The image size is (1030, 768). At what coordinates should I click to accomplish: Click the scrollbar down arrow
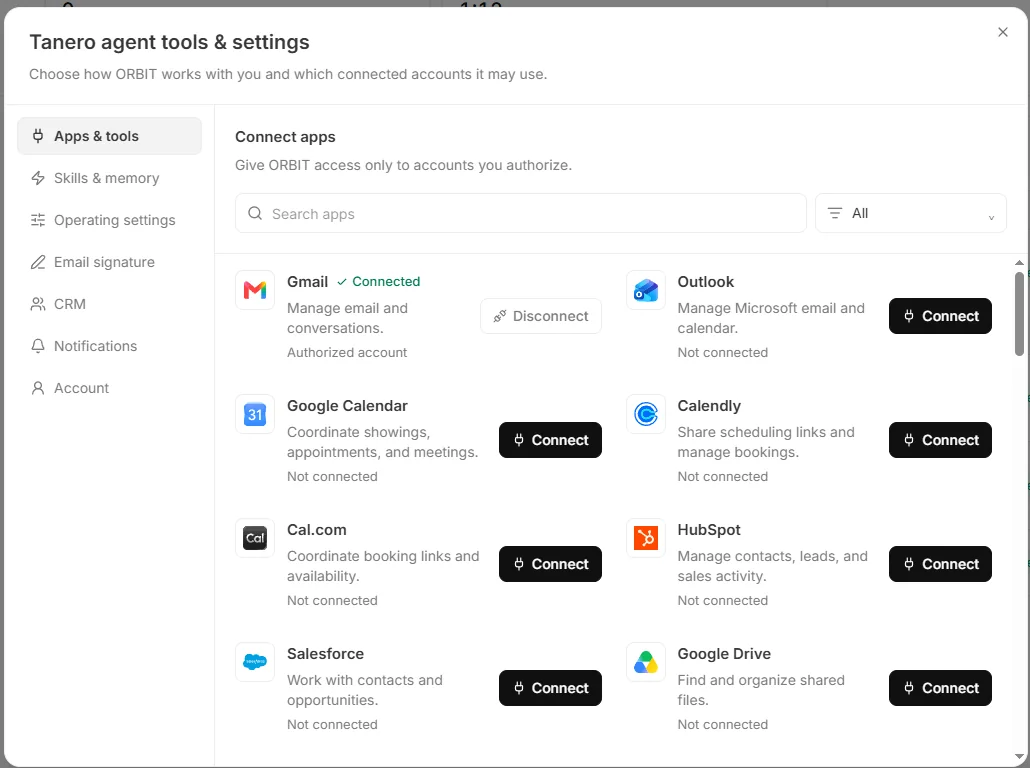click(1019, 756)
